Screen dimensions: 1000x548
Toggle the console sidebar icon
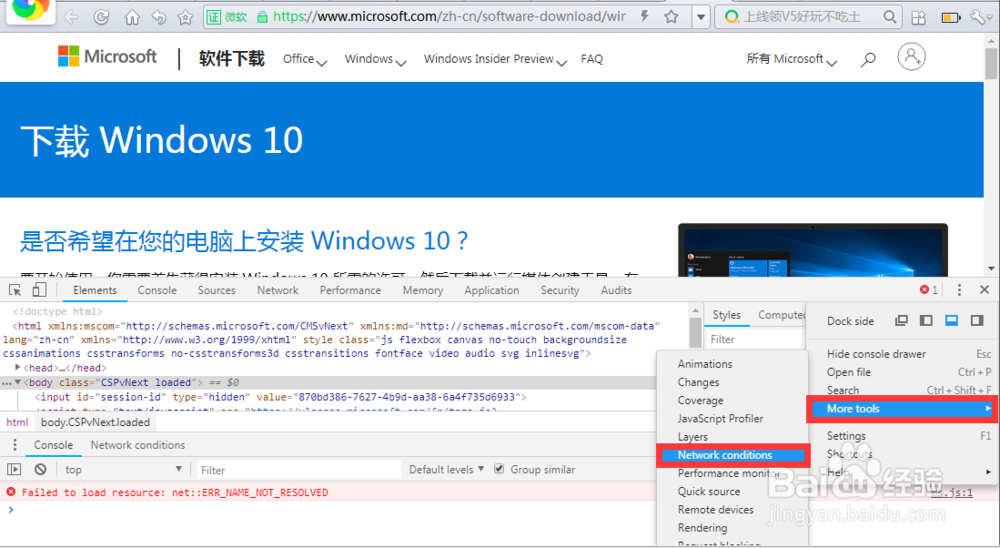coord(14,470)
